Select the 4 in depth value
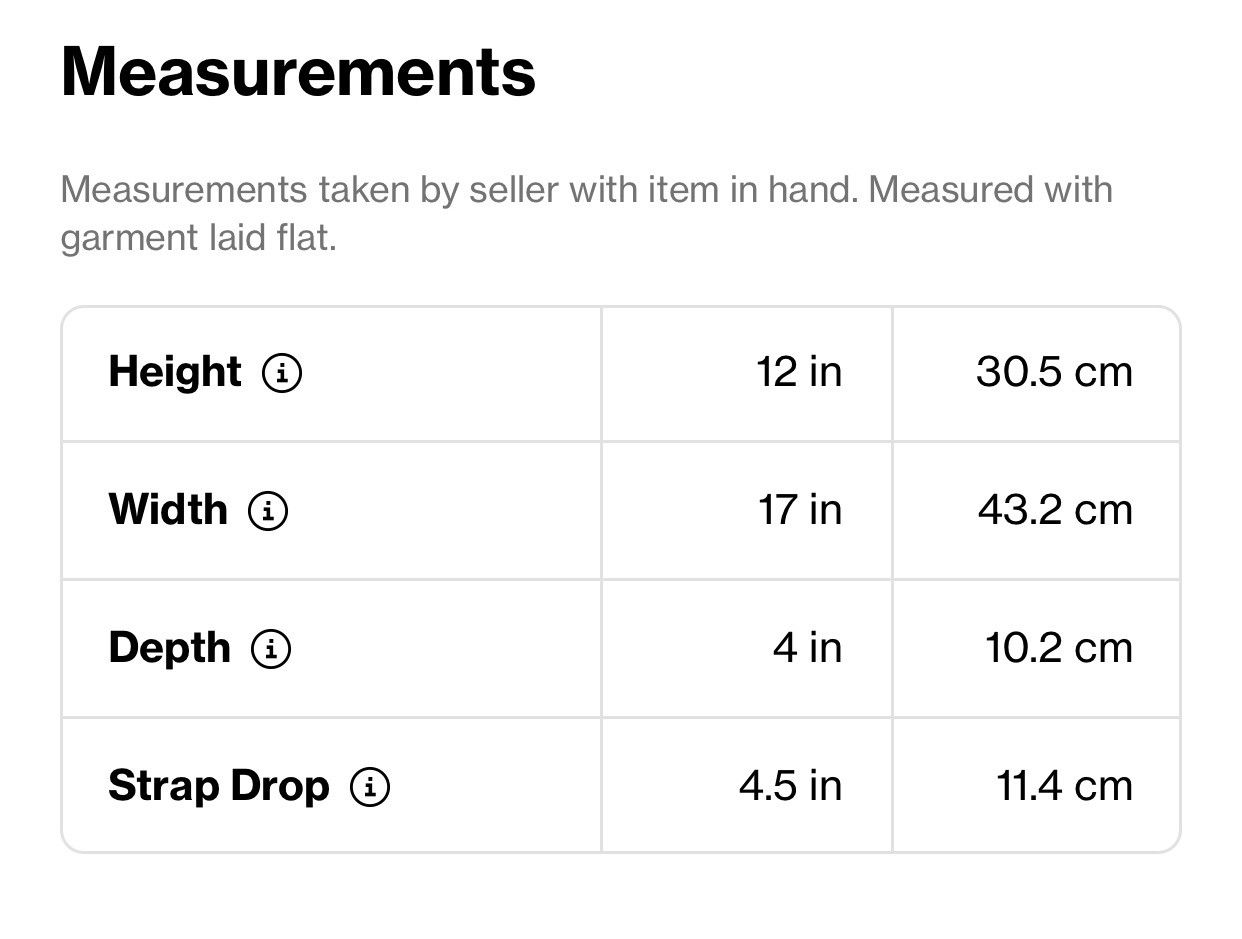Viewport: 1242px width, 939px height. (807, 648)
